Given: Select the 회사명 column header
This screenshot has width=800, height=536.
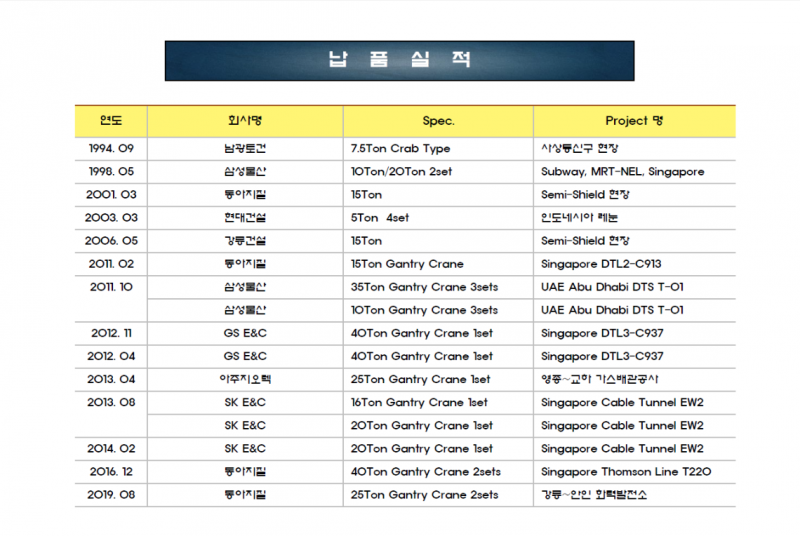Looking at the screenshot, I should pyautogui.click(x=245, y=121).
